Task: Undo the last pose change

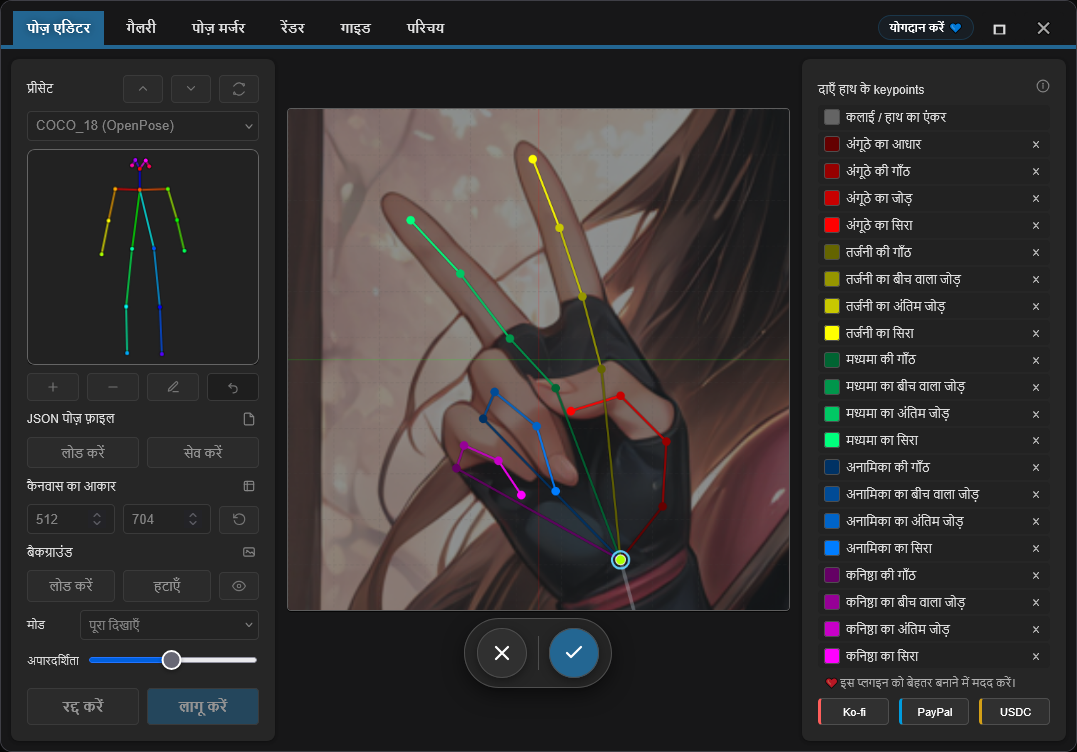Action: pos(233,387)
